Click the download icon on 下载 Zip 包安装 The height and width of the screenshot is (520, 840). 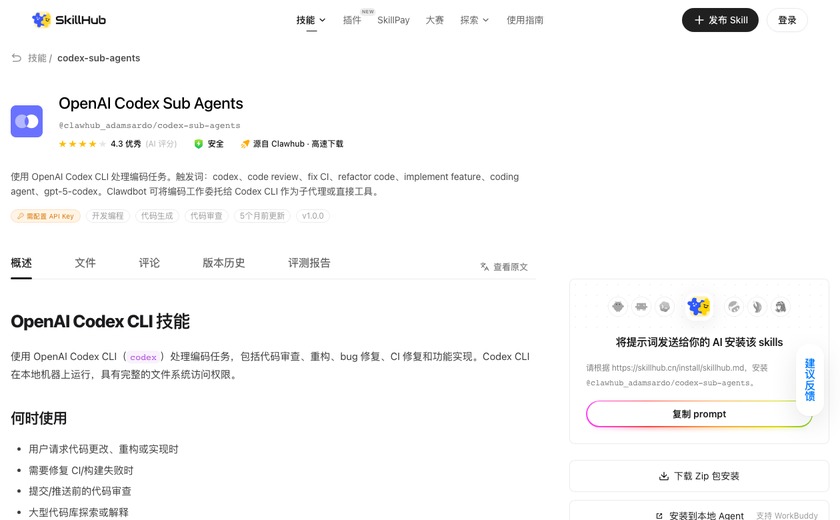pyautogui.click(x=664, y=476)
